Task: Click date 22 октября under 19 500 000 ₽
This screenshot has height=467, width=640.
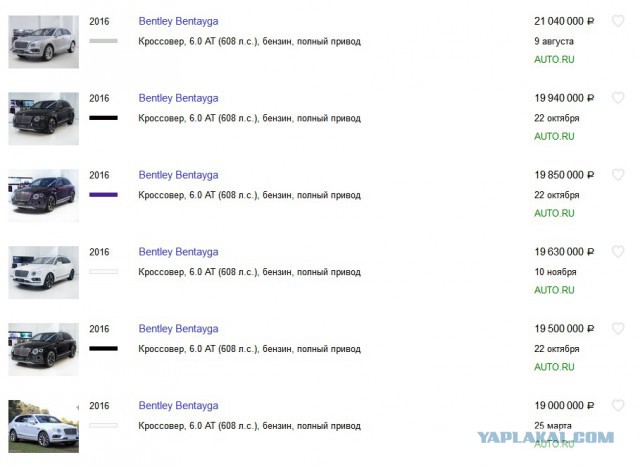Action: point(557,349)
